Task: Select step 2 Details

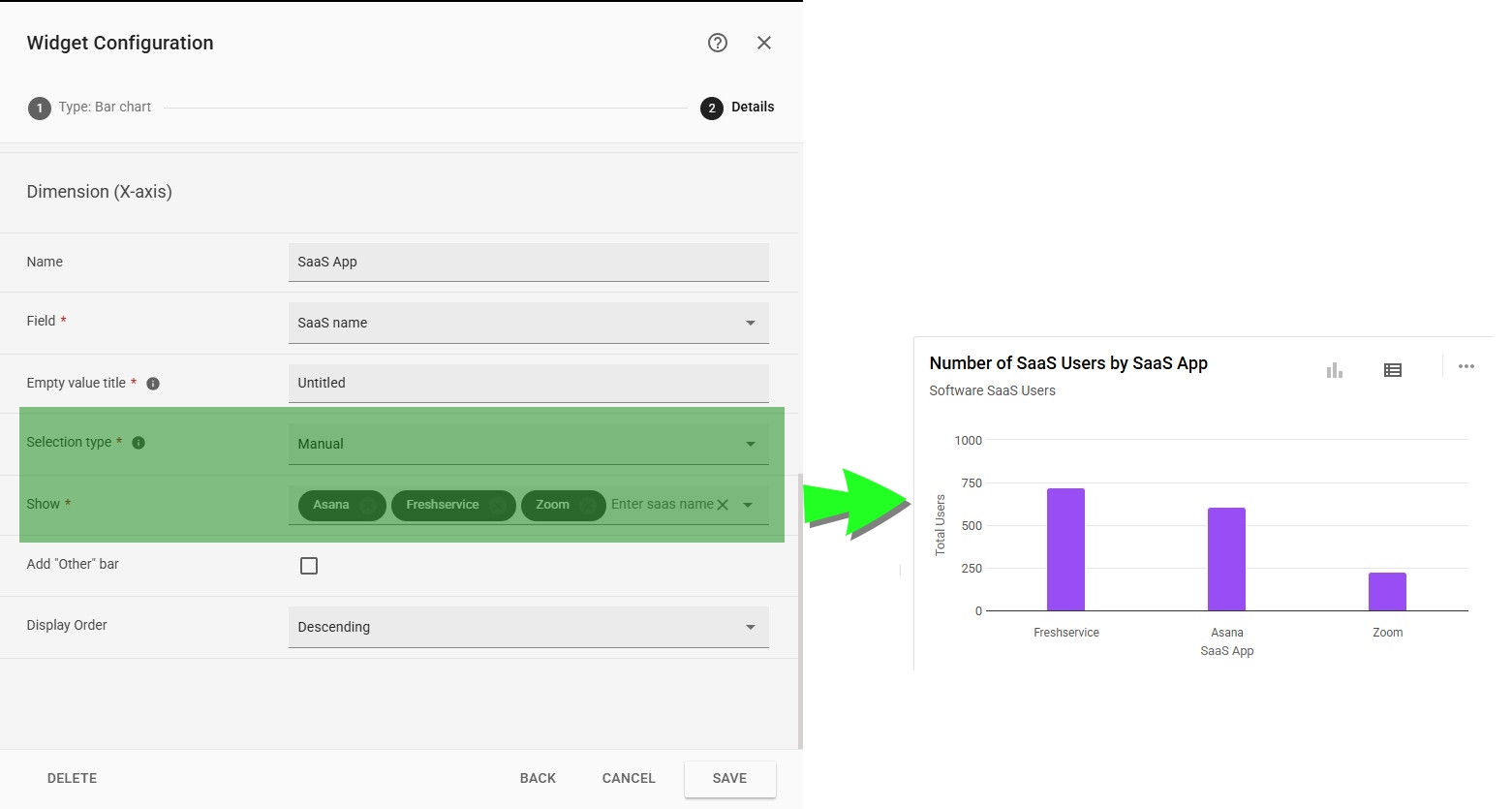Action: 738,108
